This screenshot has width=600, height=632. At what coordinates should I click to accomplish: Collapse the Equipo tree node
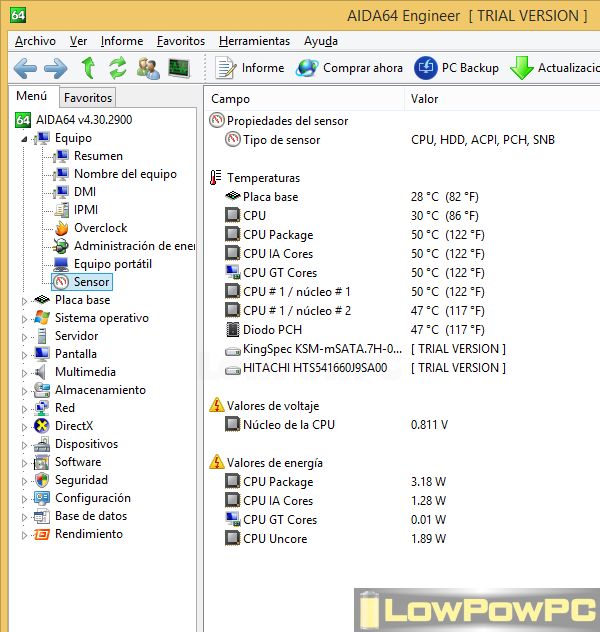[x=24, y=139]
